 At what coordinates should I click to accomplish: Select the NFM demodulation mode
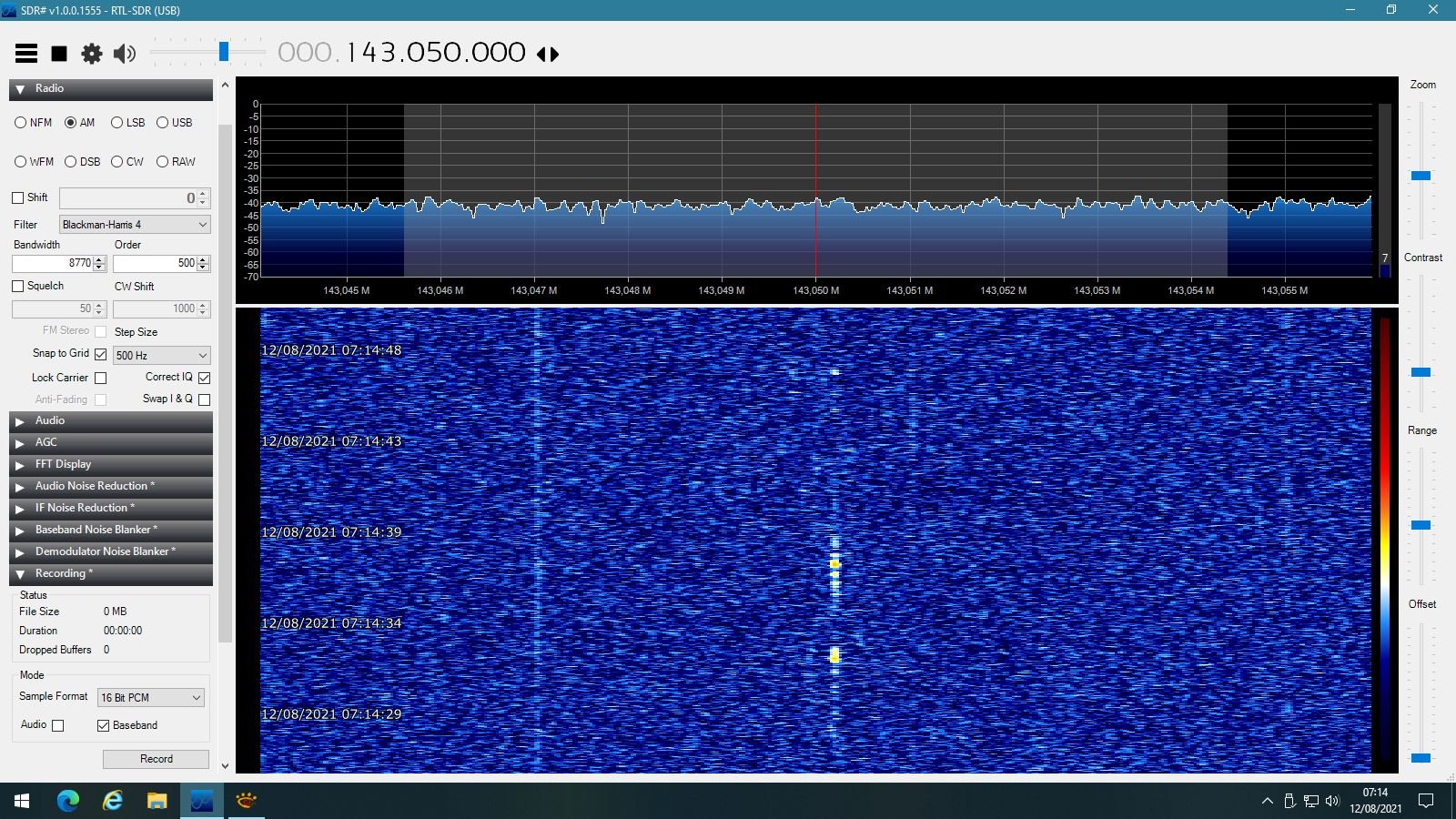pos(21,123)
